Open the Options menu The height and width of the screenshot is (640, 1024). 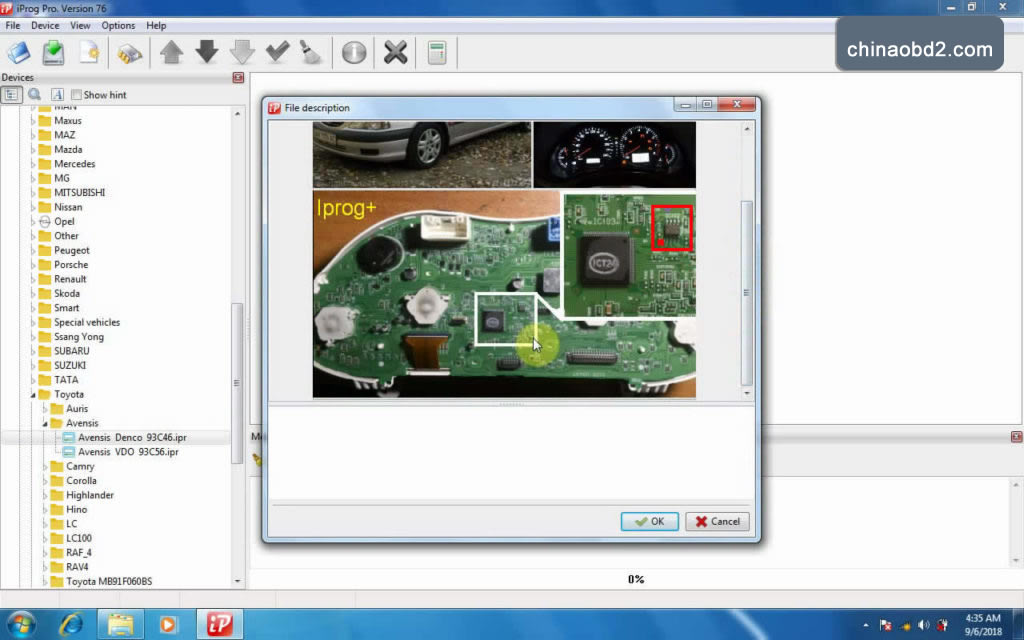pos(118,25)
